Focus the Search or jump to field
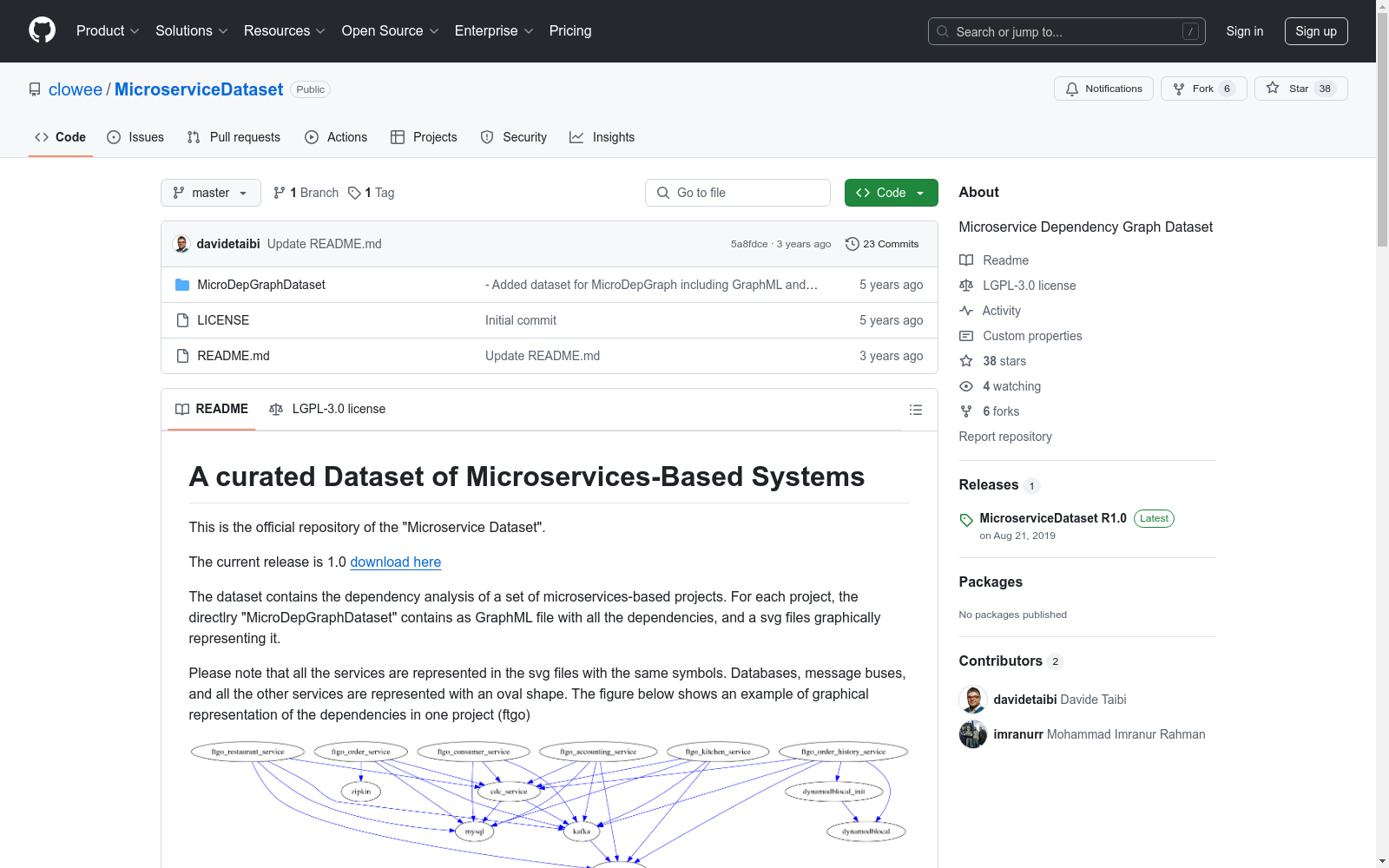 pos(1067,31)
